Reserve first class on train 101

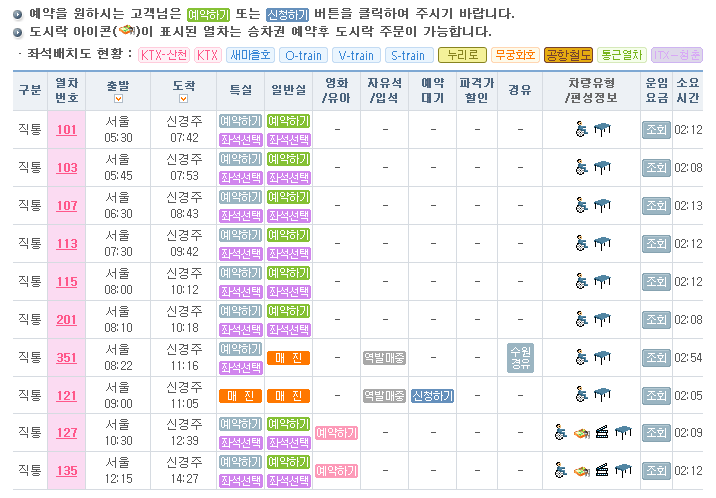[x=240, y=121]
